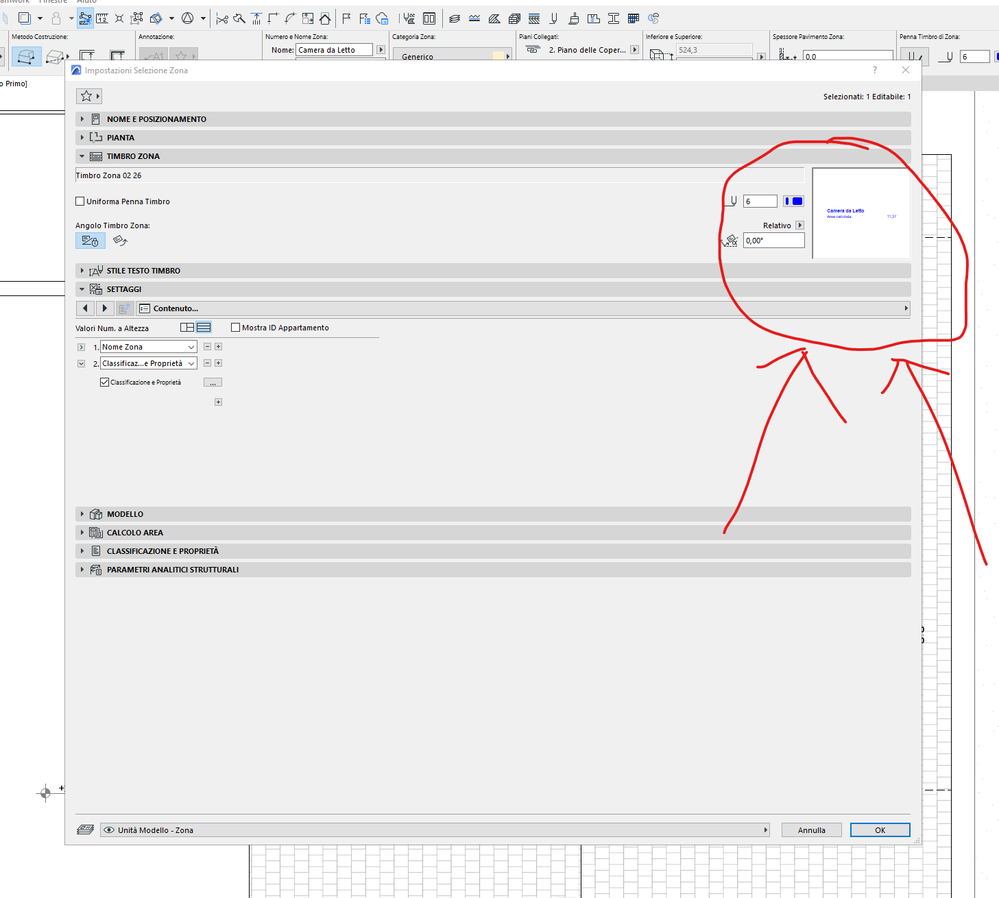
Task: Click the bottom plus icon below rows
Action: coord(218,402)
